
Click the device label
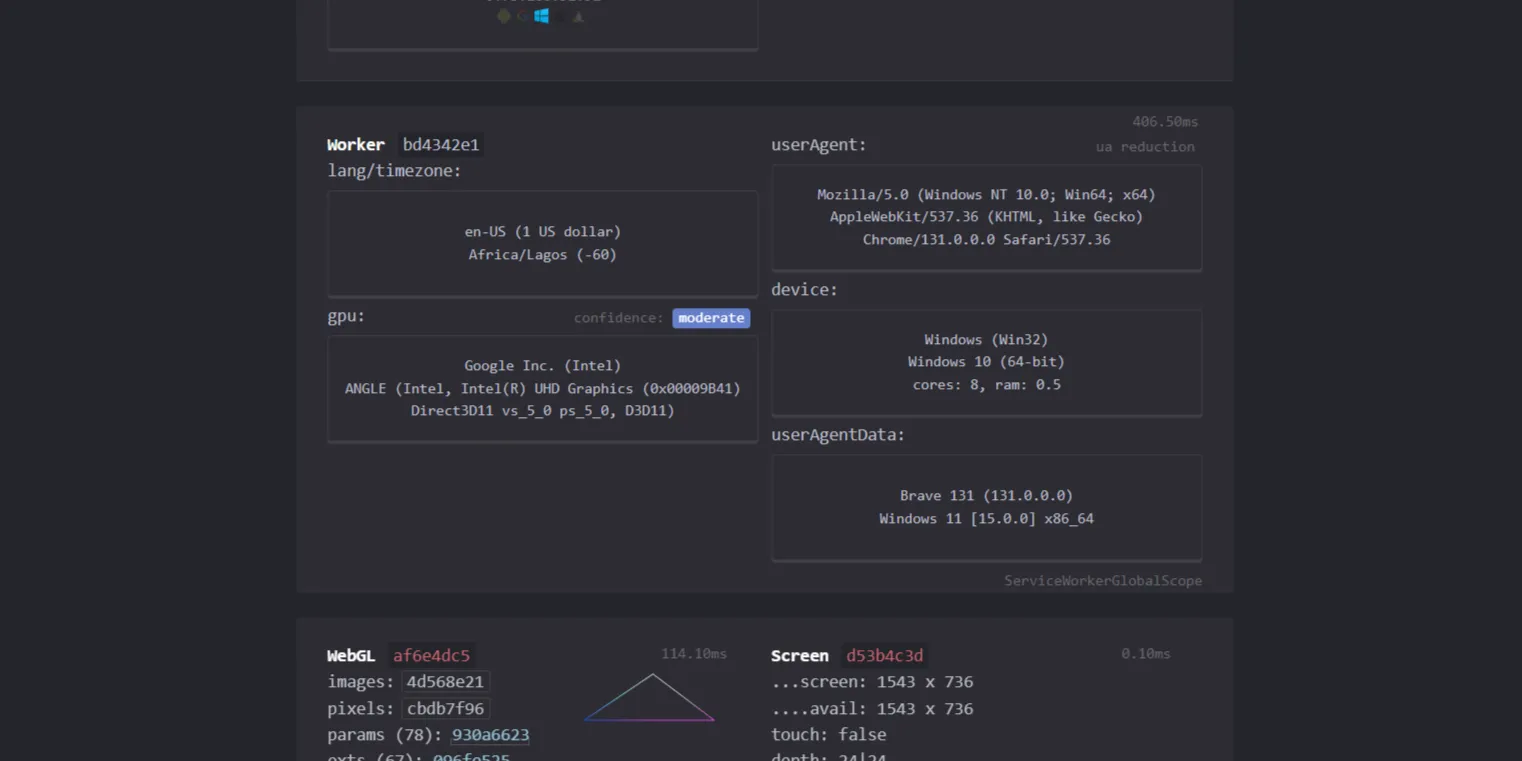pos(805,290)
